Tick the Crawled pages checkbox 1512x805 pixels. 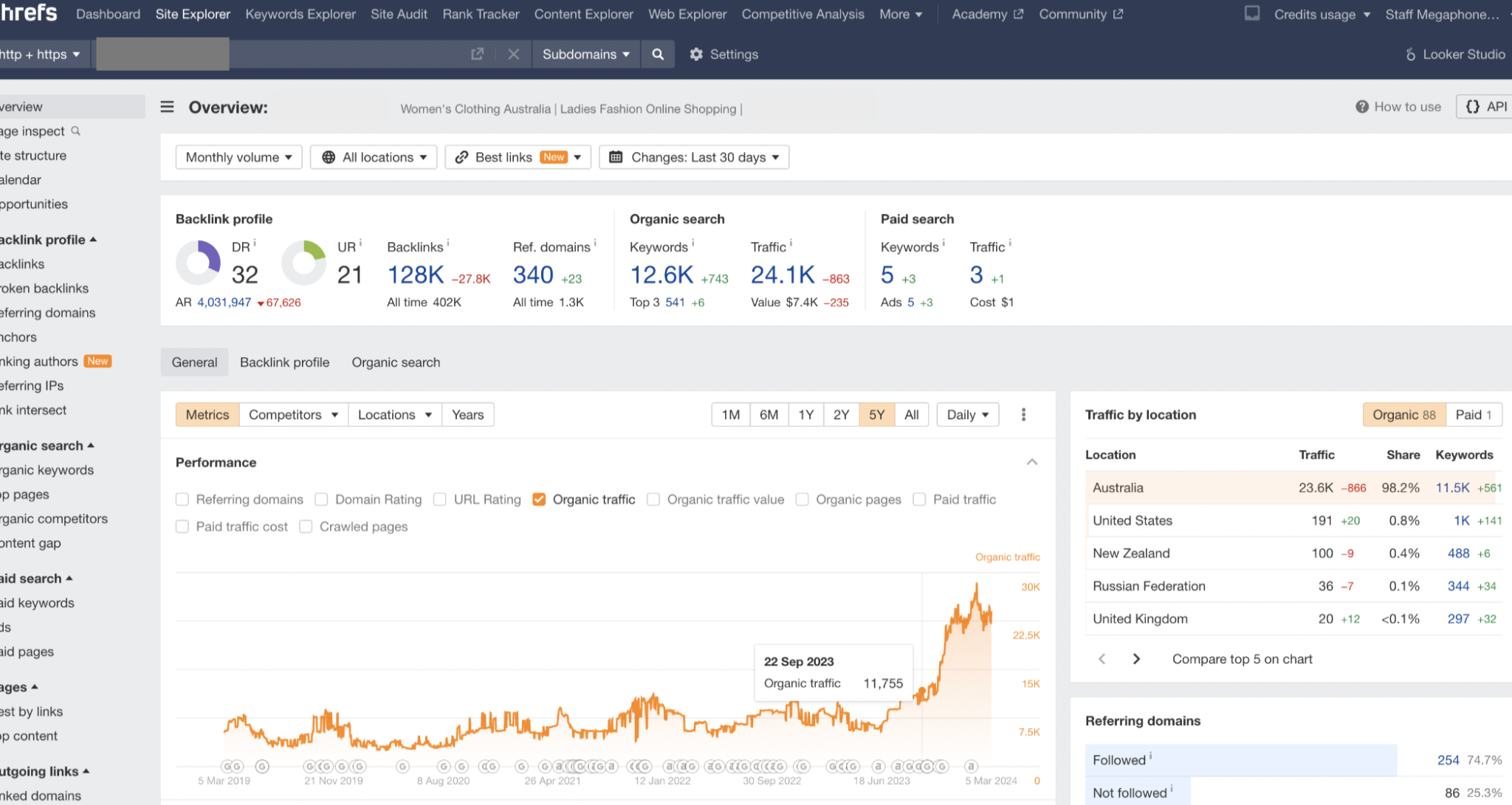click(x=306, y=526)
